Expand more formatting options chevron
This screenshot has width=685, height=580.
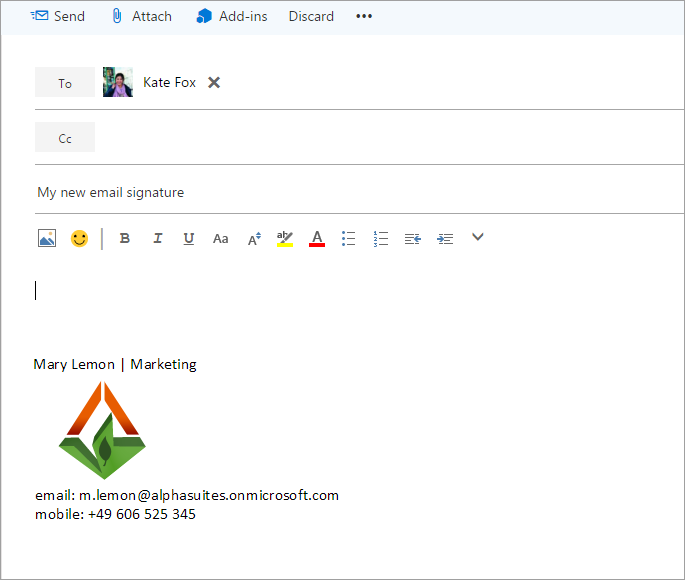(x=478, y=237)
